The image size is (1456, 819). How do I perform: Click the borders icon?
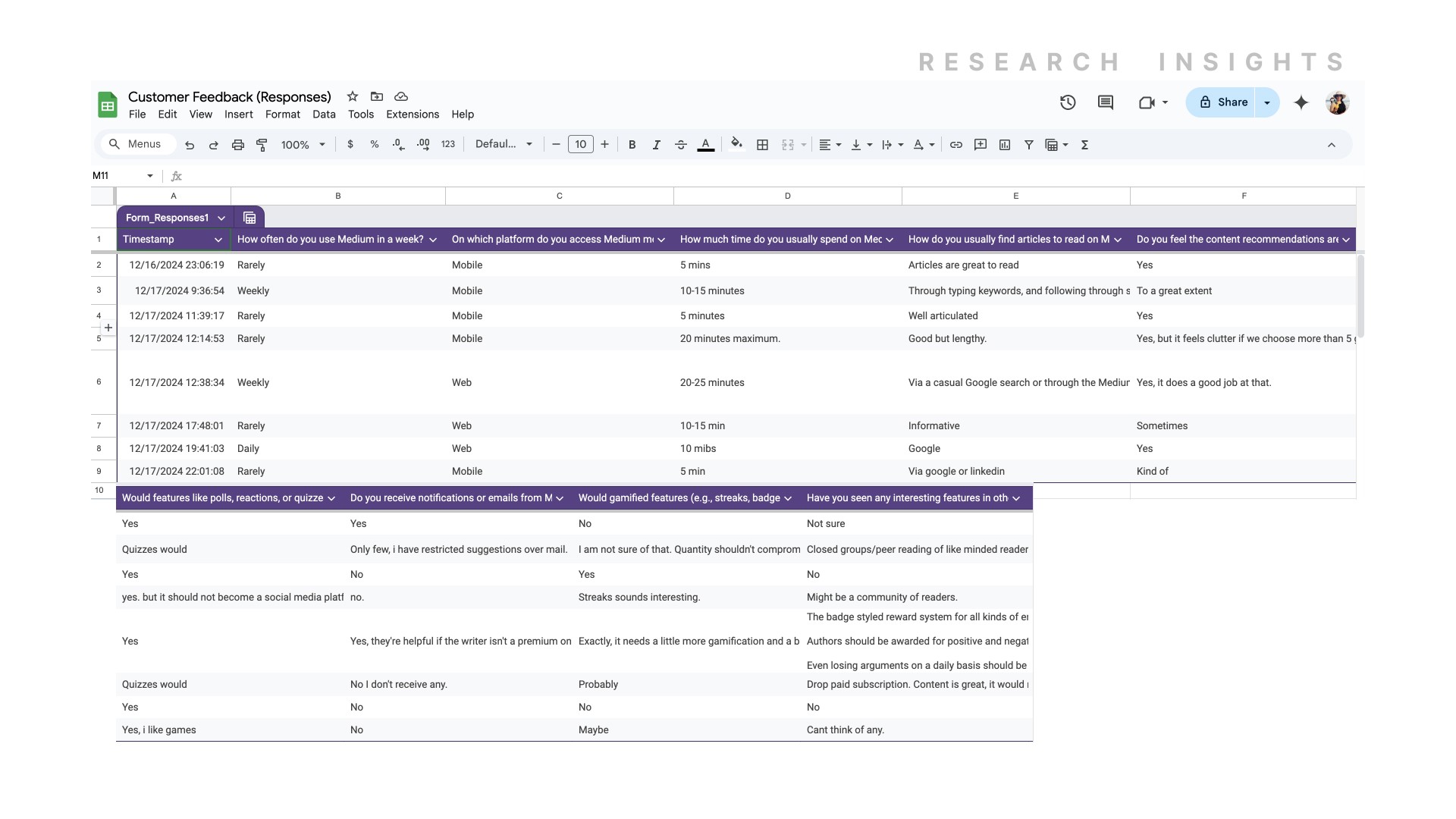click(763, 145)
